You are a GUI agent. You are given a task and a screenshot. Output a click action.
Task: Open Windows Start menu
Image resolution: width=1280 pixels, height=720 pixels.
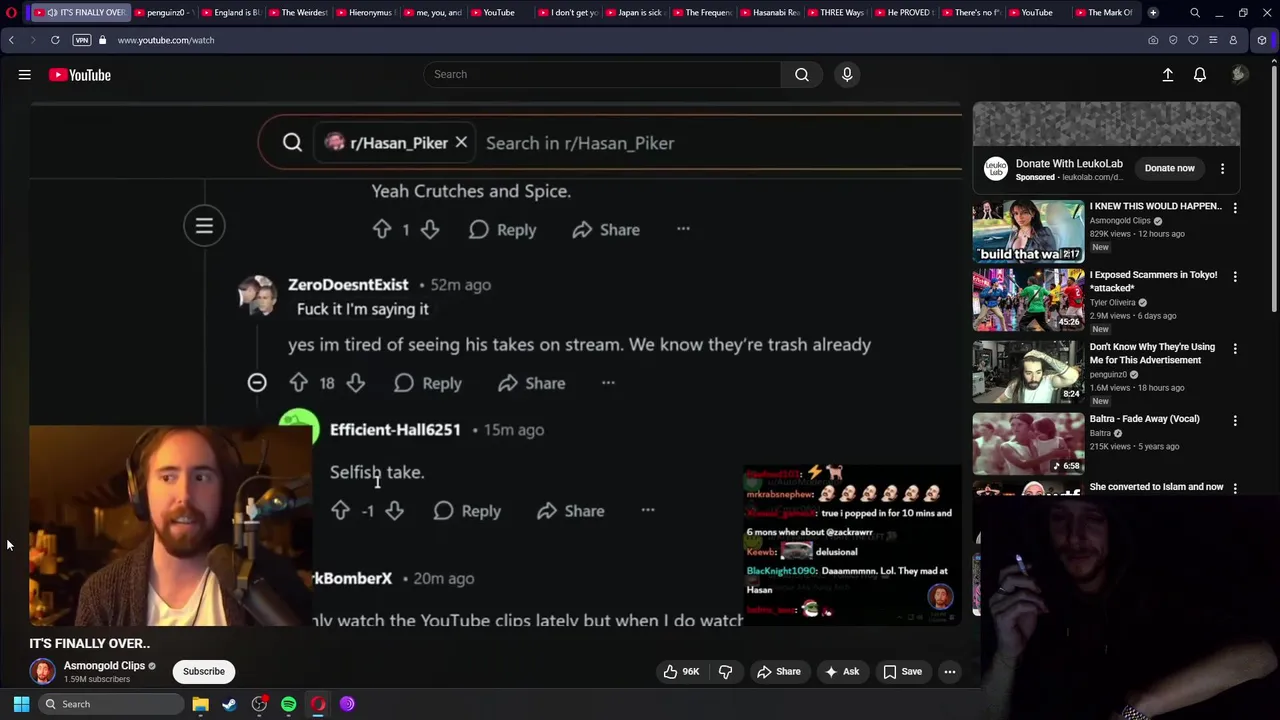click(x=21, y=704)
